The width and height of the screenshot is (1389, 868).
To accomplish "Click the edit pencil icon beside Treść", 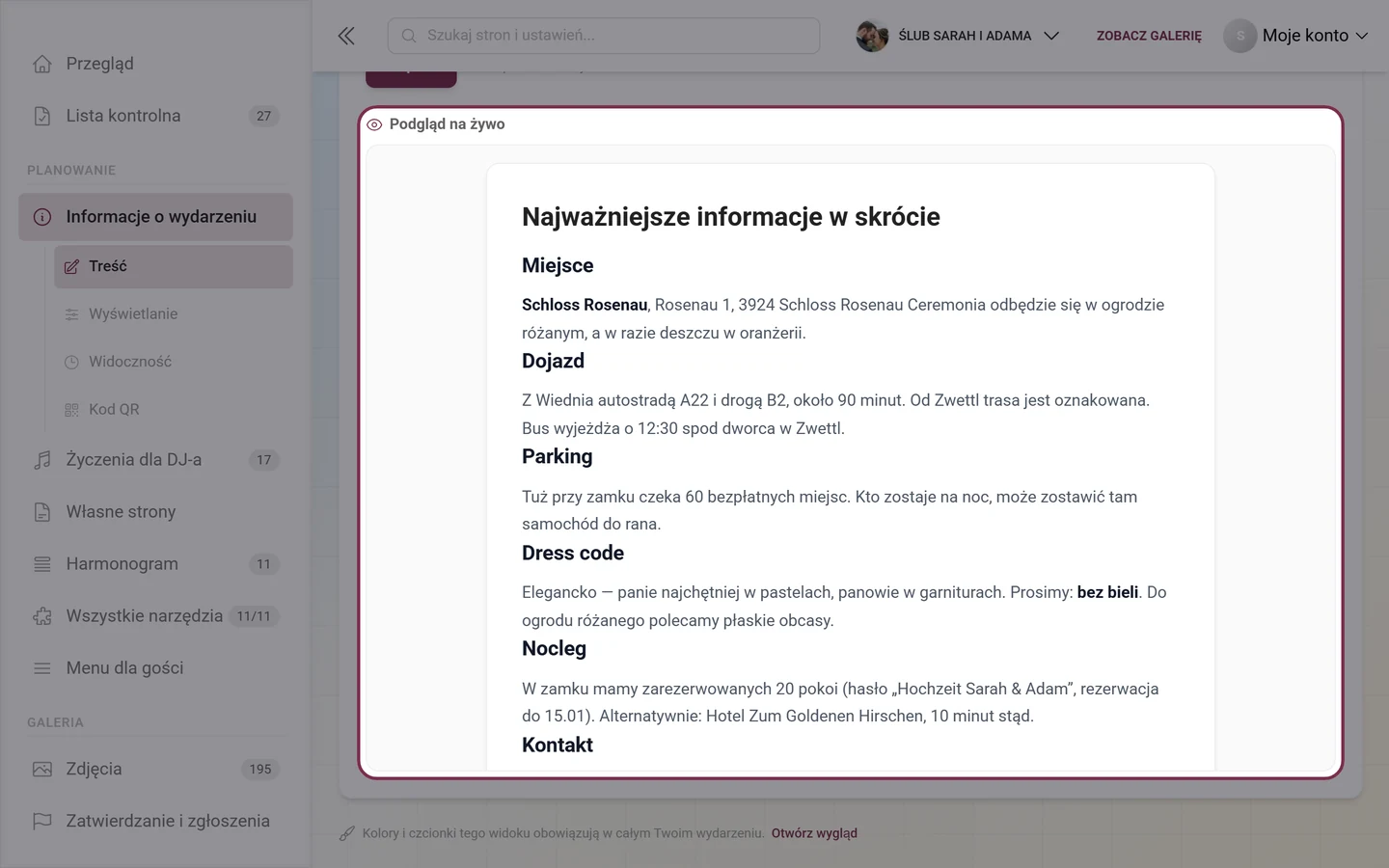I will [71, 266].
